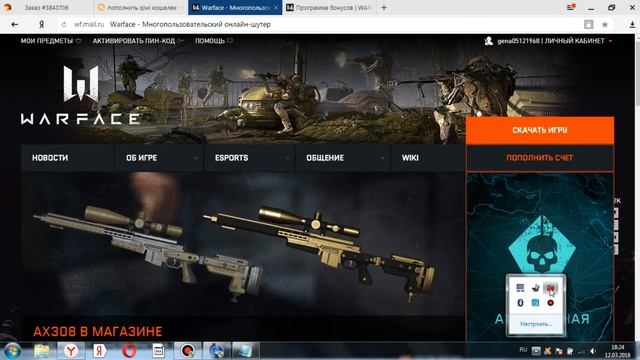Open the screen recorder taskbar icon

[188, 351]
